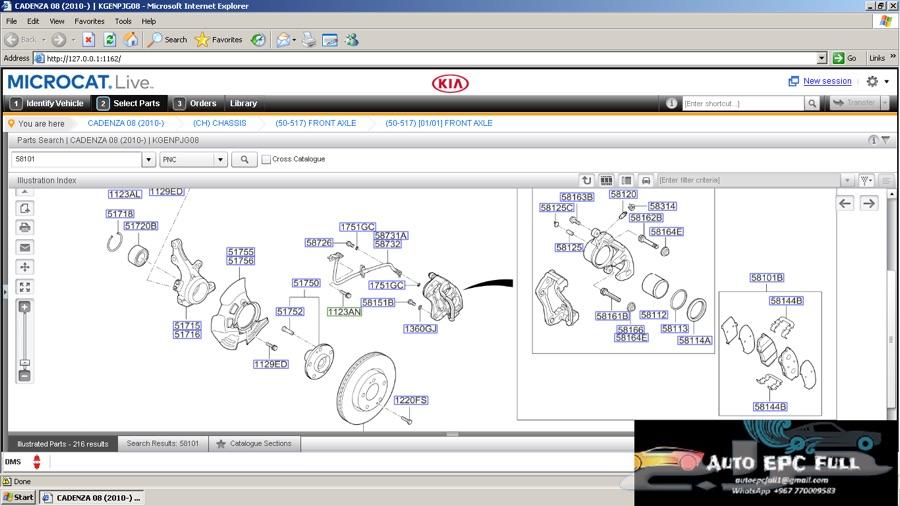Toggle the Cross Catalogue checkbox
The height and width of the screenshot is (506, 900).
(266, 159)
